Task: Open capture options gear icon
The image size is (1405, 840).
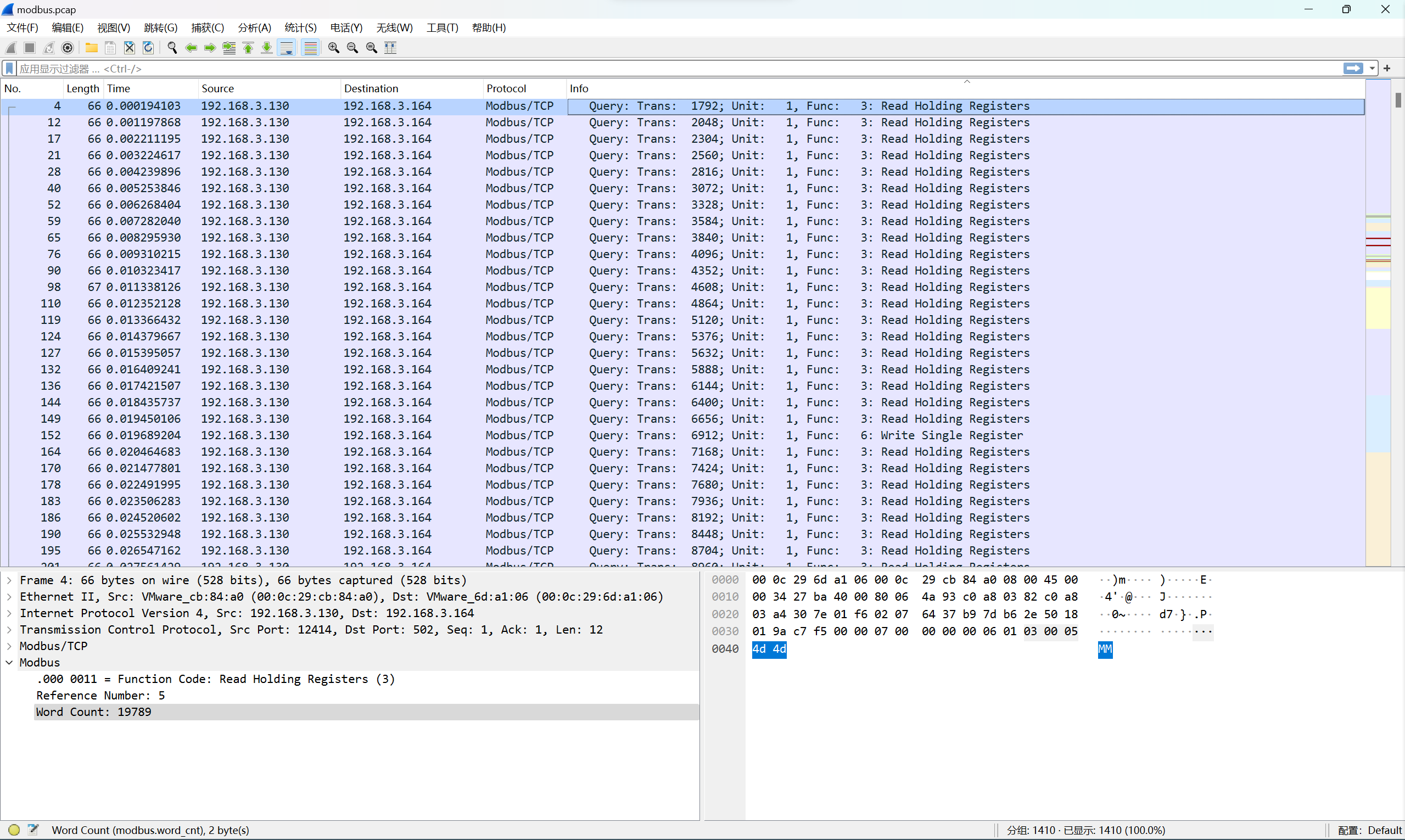Action: [x=68, y=48]
